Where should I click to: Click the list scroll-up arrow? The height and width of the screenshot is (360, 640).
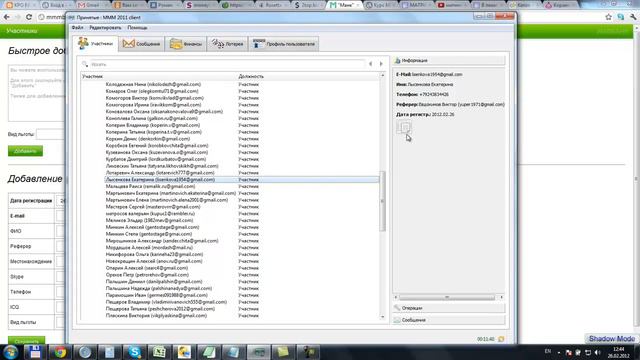[382, 76]
